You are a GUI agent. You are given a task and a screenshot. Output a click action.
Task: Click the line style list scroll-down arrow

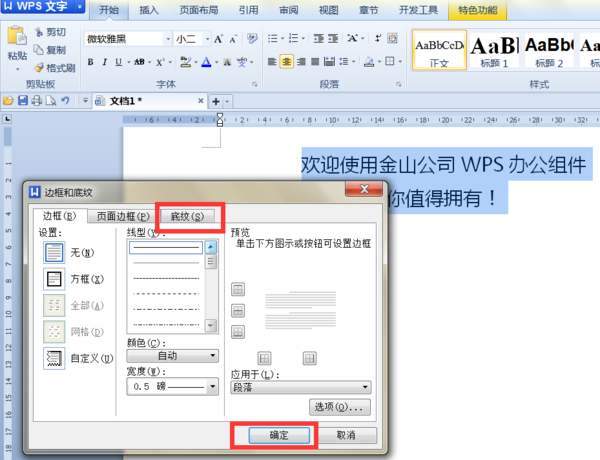pyautogui.click(x=211, y=326)
